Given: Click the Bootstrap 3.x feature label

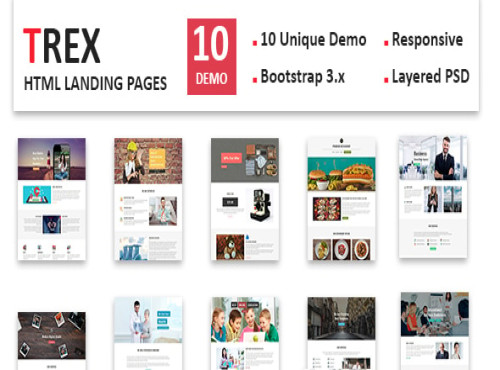Looking at the screenshot, I should [x=302, y=76].
